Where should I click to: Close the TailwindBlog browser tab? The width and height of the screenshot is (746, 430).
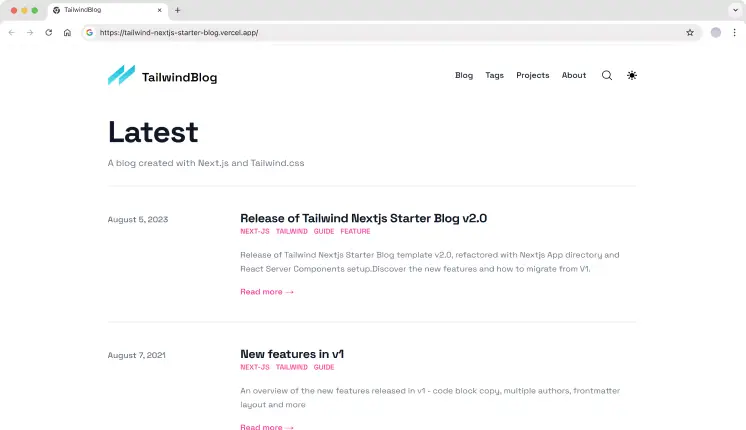point(159,10)
